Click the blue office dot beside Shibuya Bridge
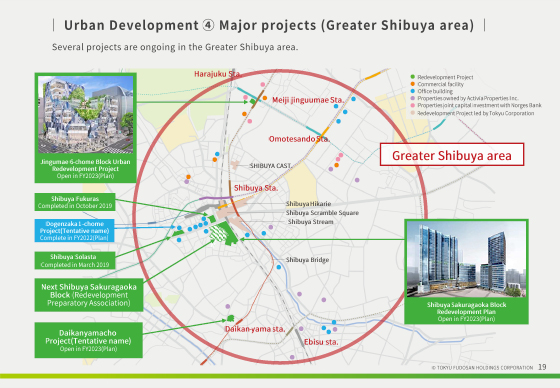Viewport: 560px width, 388px height. click(279, 267)
